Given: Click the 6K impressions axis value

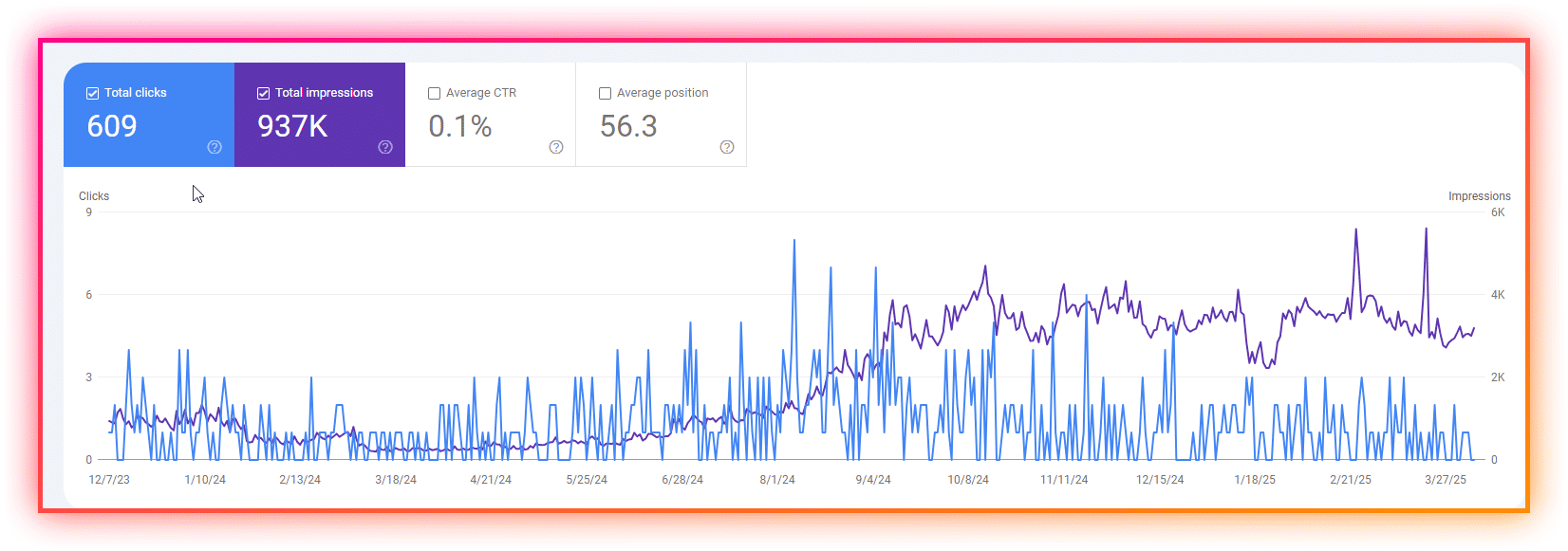Looking at the screenshot, I should coord(1498,212).
